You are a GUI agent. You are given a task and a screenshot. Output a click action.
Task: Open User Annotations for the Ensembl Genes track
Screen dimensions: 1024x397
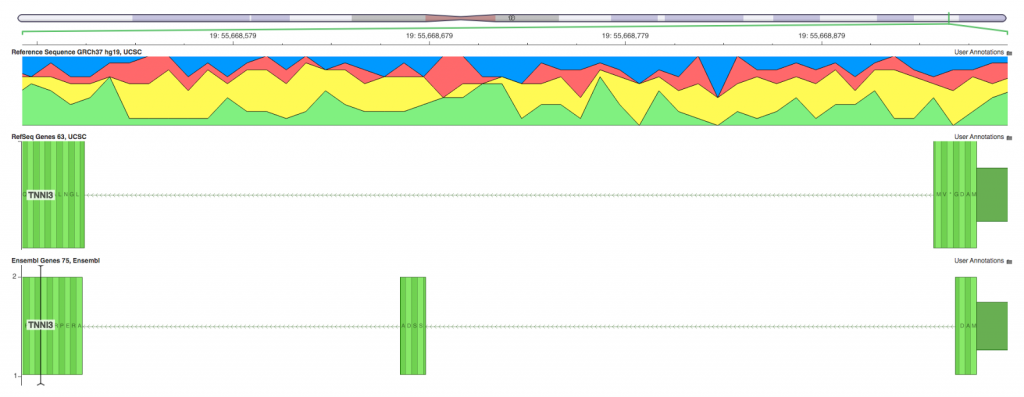pyautogui.click(x=979, y=260)
